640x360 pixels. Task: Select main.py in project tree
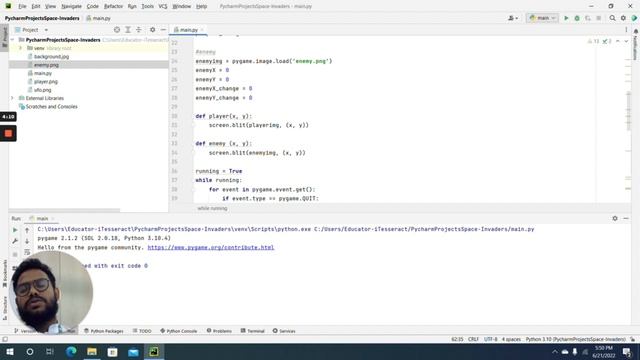(x=42, y=73)
